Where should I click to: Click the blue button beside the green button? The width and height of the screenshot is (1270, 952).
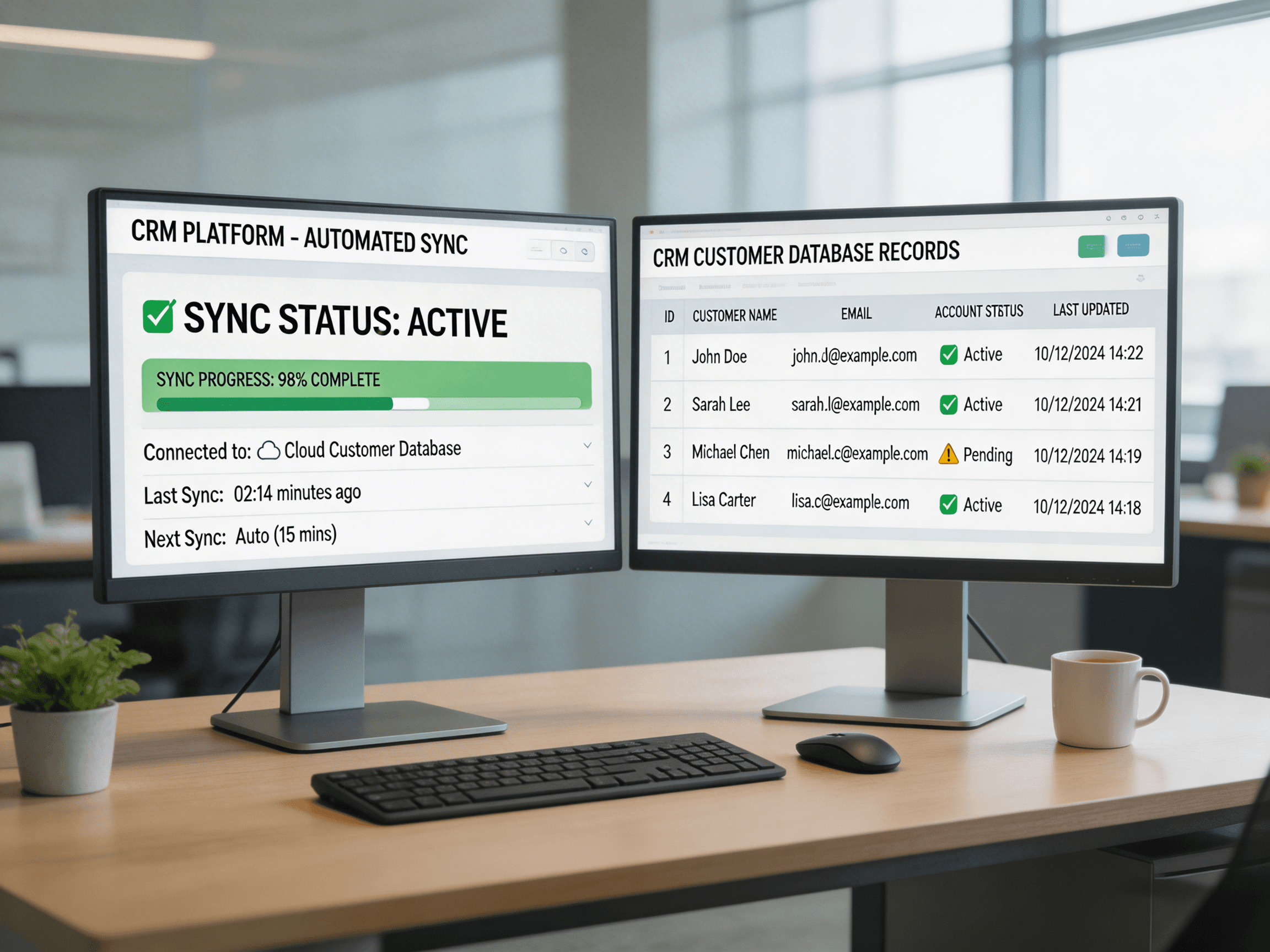coord(1134,247)
